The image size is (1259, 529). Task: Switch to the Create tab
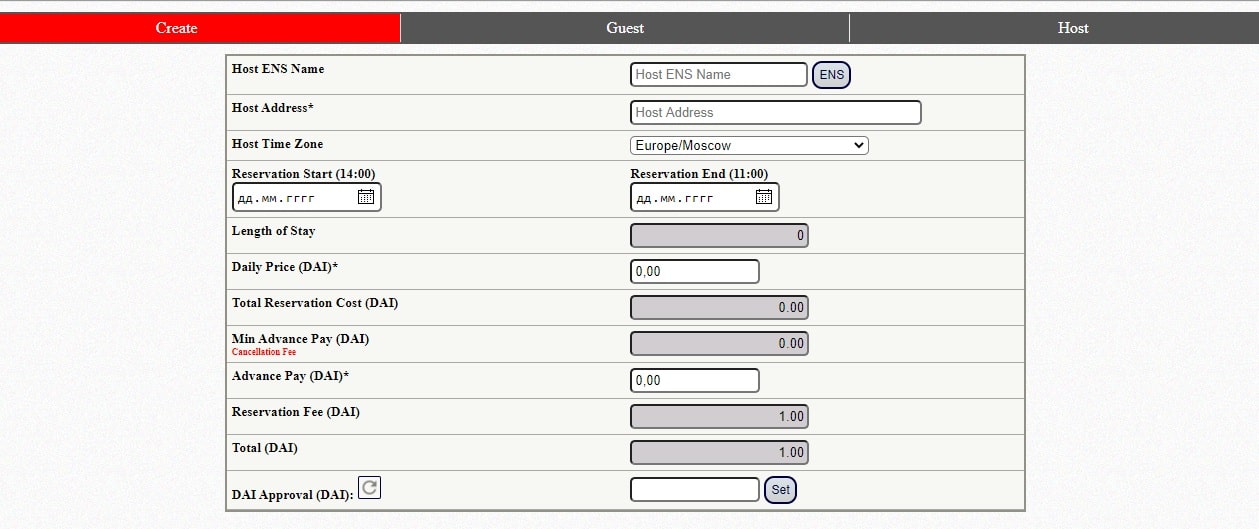200,28
